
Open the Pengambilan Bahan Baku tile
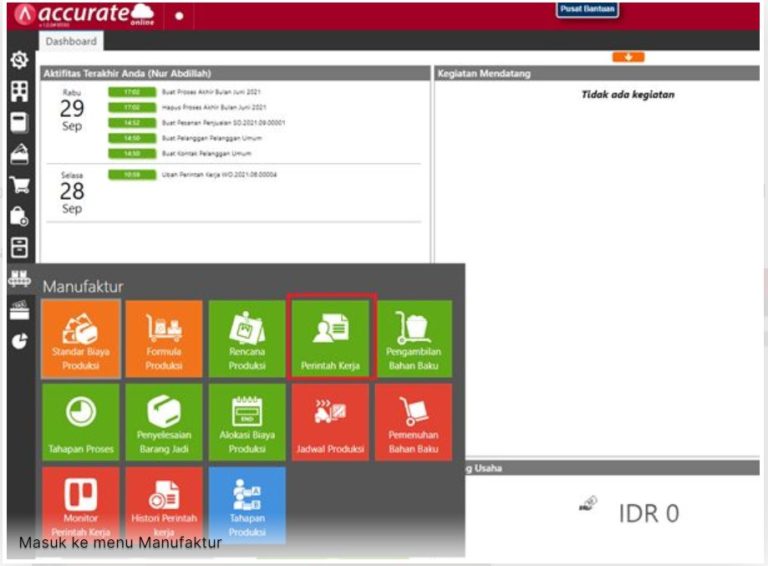click(x=414, y=339)
